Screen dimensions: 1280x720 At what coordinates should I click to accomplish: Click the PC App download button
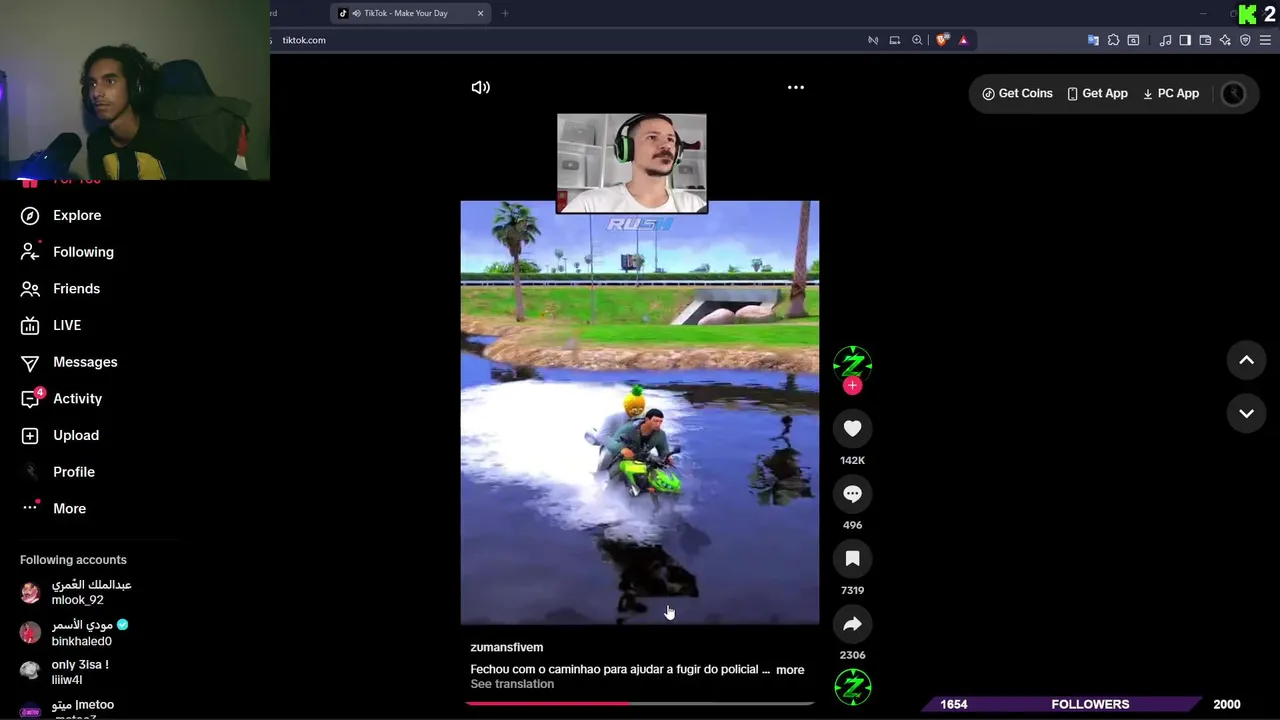coord(1170,93)
